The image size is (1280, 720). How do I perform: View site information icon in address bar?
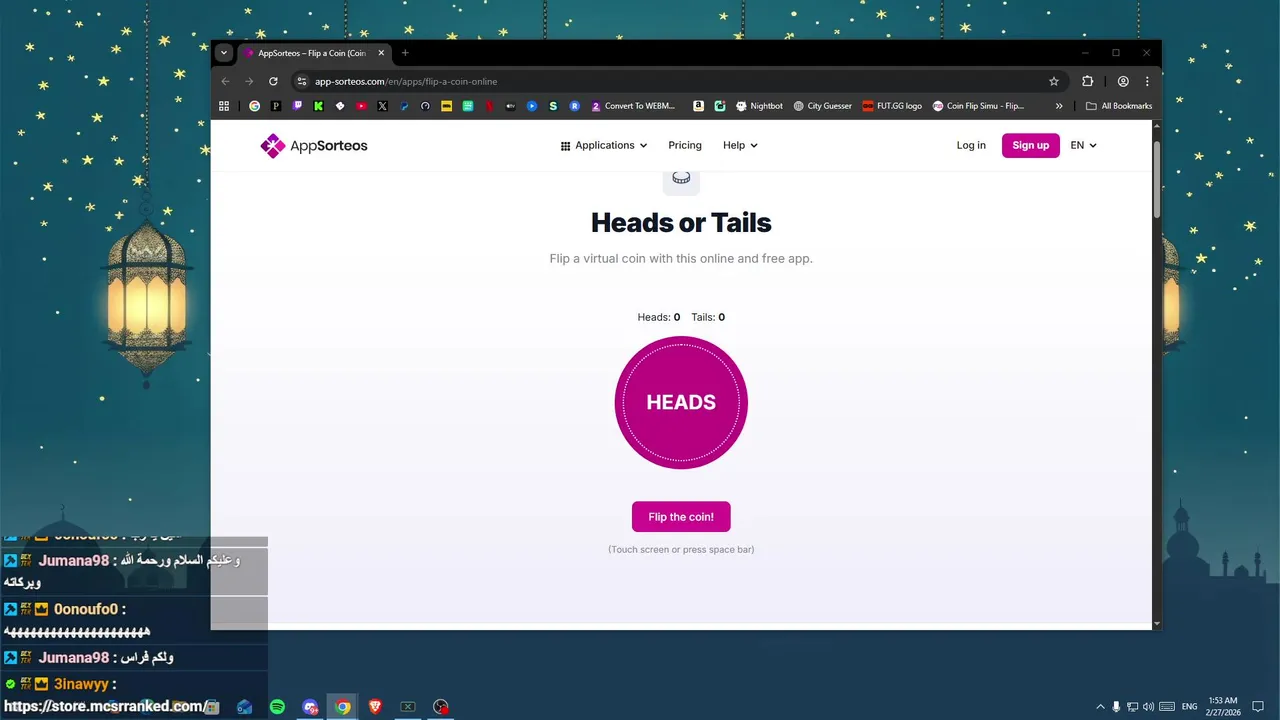[302, 81]
